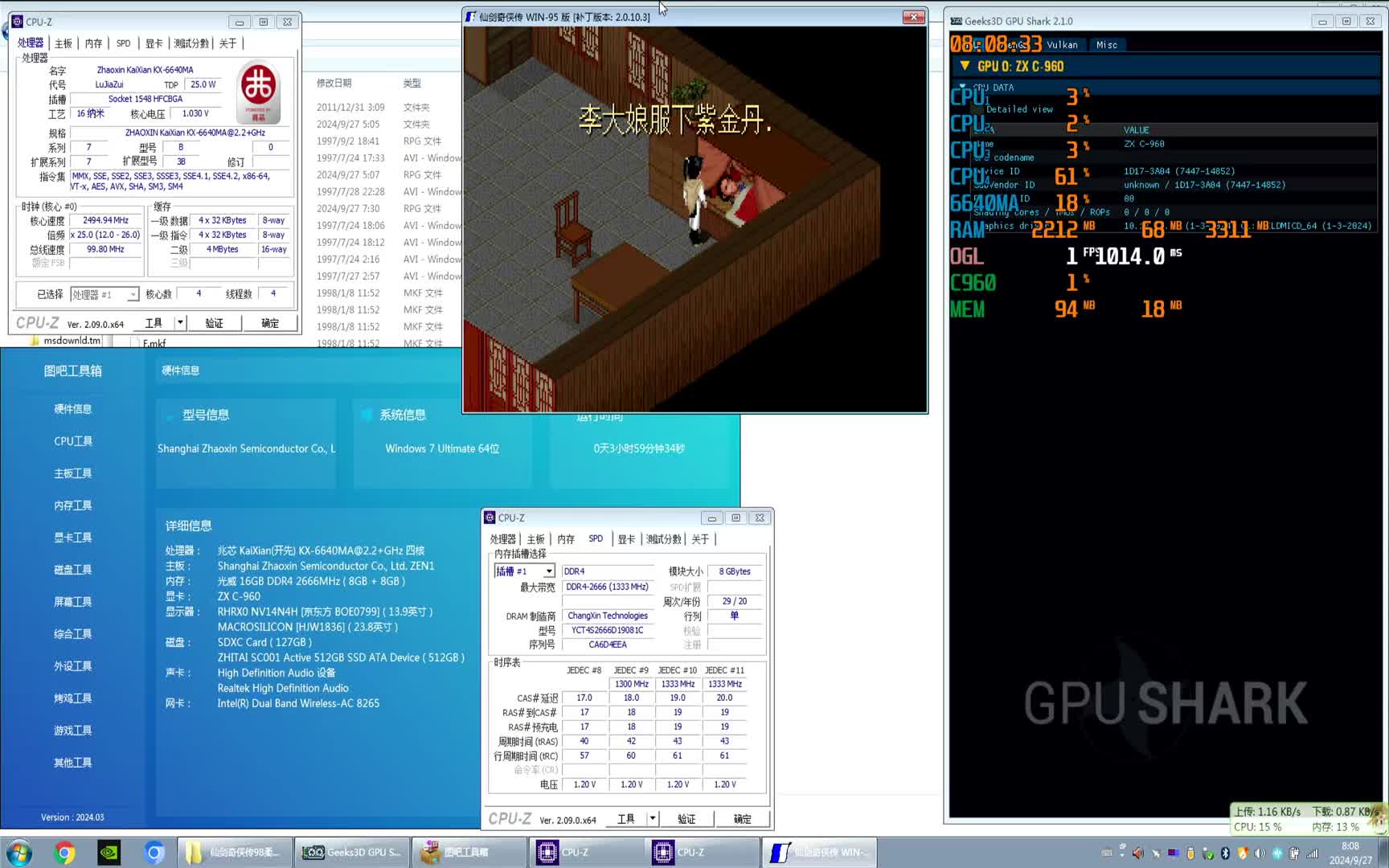Switch to Geeks3D GPU Shark taskbar item
Viewport: 1389px width, 868px height.
[x=351, y=852]
